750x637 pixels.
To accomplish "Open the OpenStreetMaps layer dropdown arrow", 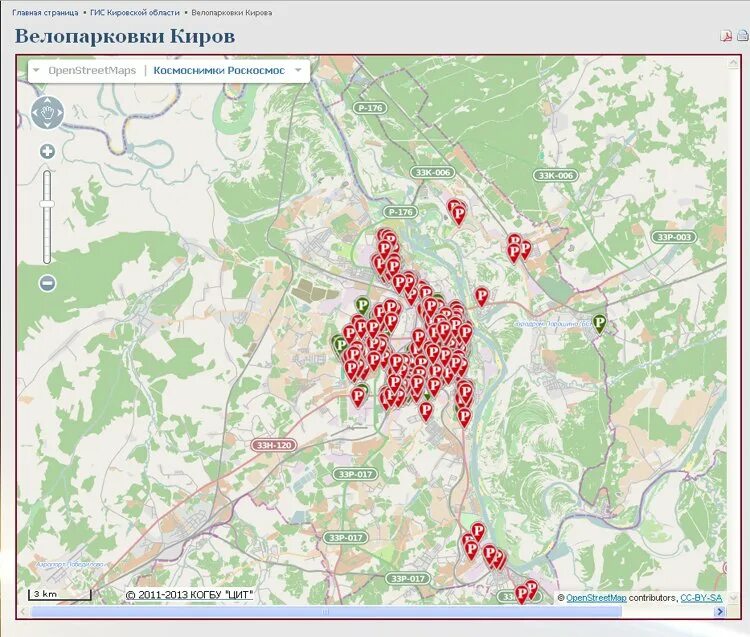I will coord(36,70).
